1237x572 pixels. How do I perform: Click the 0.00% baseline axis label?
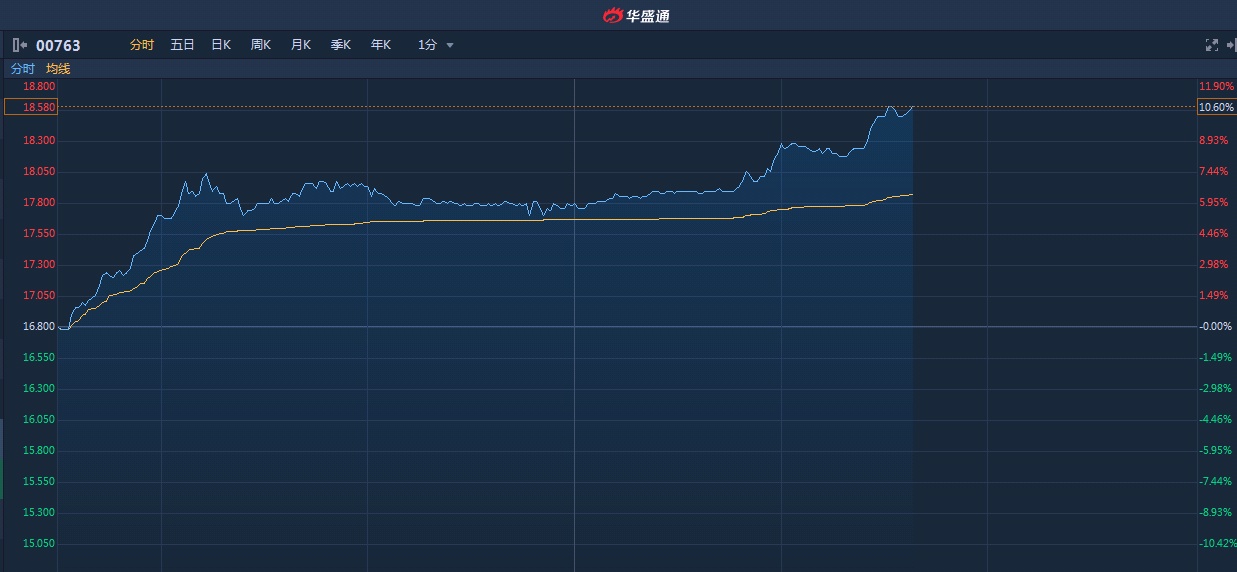1215,326
